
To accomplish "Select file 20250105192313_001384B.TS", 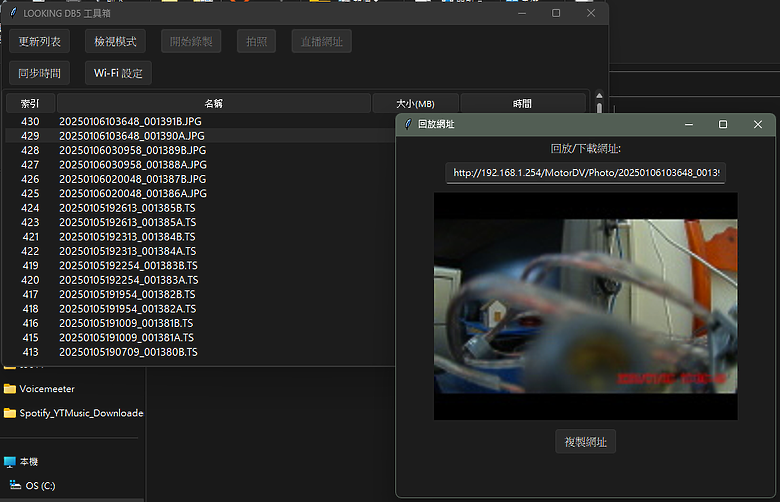I will coord(127,237).
